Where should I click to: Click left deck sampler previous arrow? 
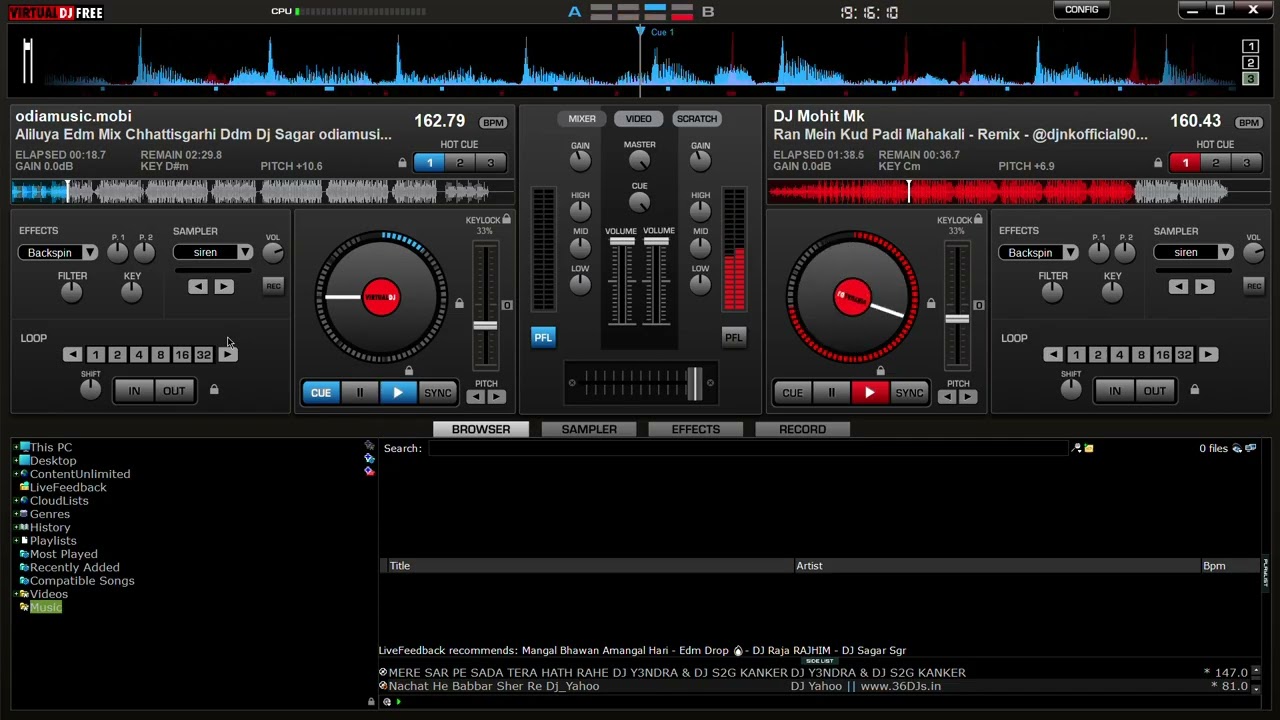click(x=198, y=288)
